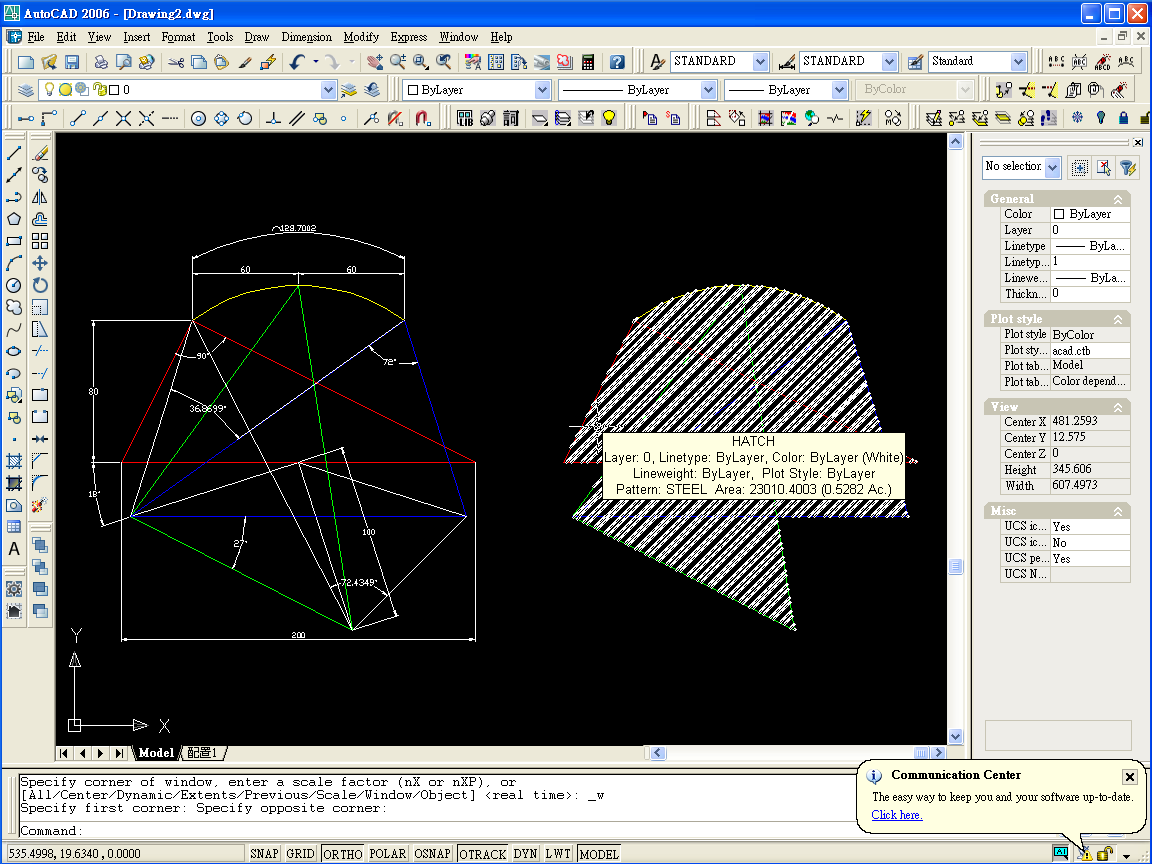Select the Line draw tool
This screenshot has height=864, width=1152.
click(x=14, y=153)
